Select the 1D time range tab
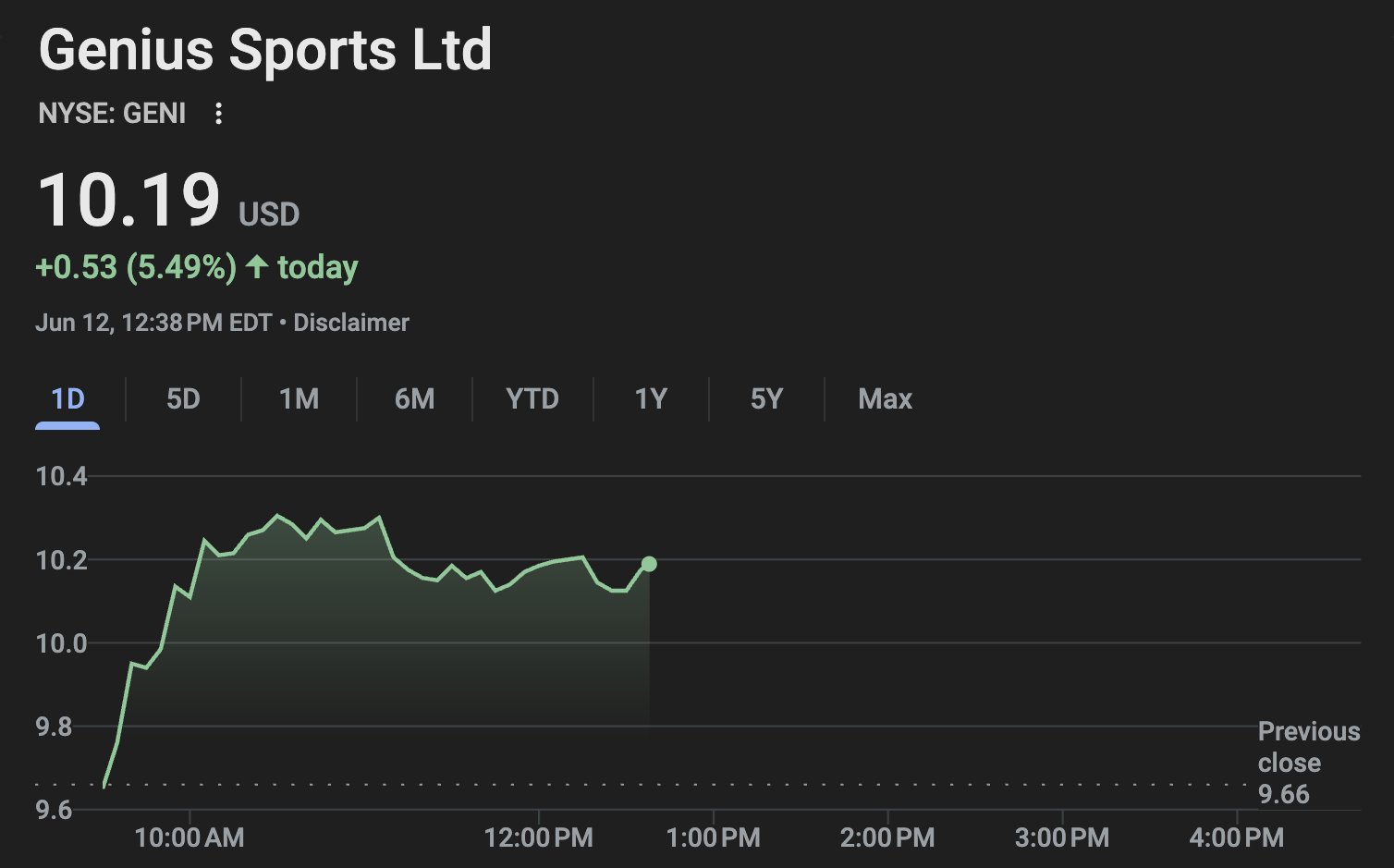 coord(67,399)
